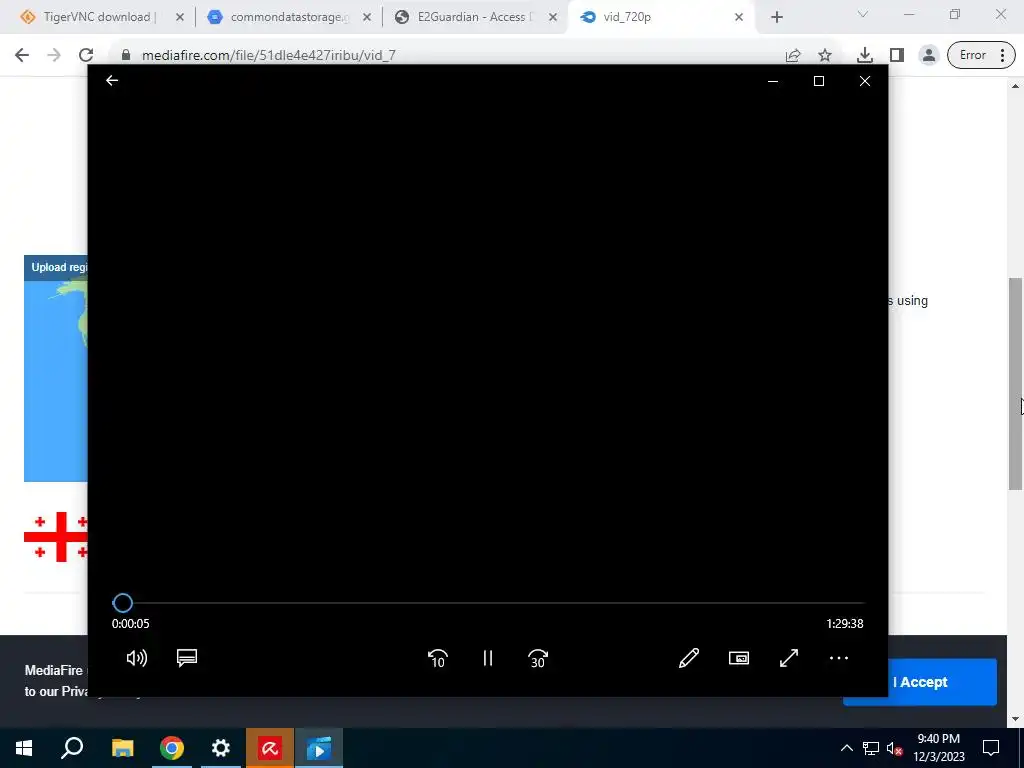Open the Windows notification center
Viewport: 1024px width, 768px height.
991,748
